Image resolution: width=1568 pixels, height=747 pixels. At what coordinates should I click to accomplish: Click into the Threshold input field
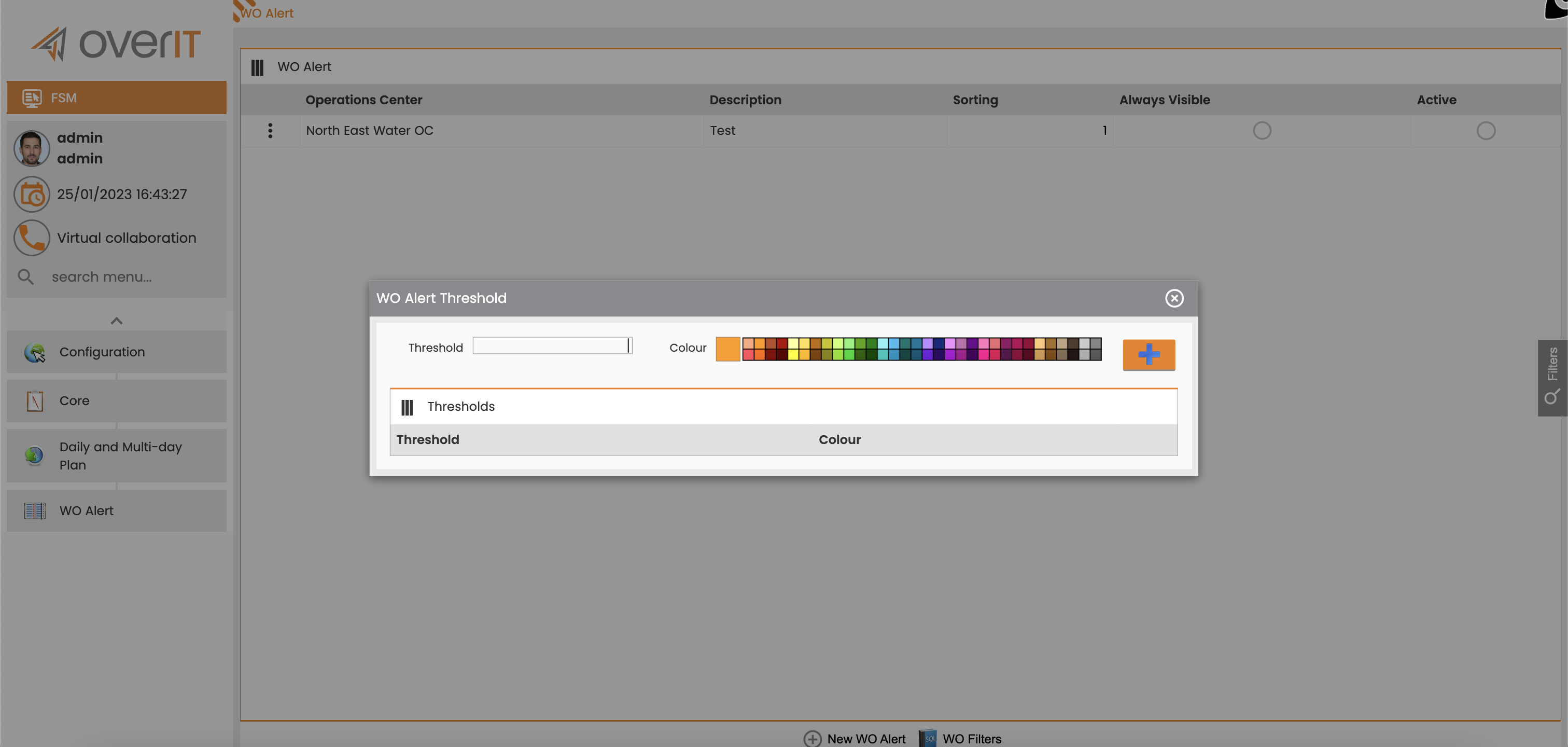click(x=552, y=346)
